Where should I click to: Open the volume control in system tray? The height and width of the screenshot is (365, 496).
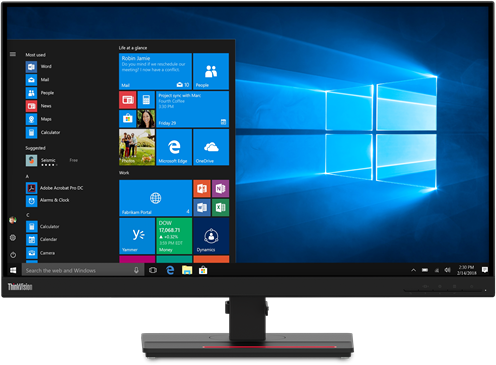point(447,270)
